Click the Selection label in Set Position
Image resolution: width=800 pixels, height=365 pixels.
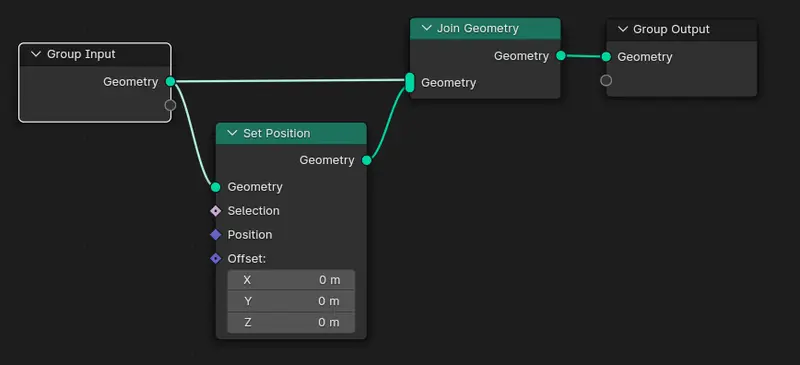click(254, 211)
